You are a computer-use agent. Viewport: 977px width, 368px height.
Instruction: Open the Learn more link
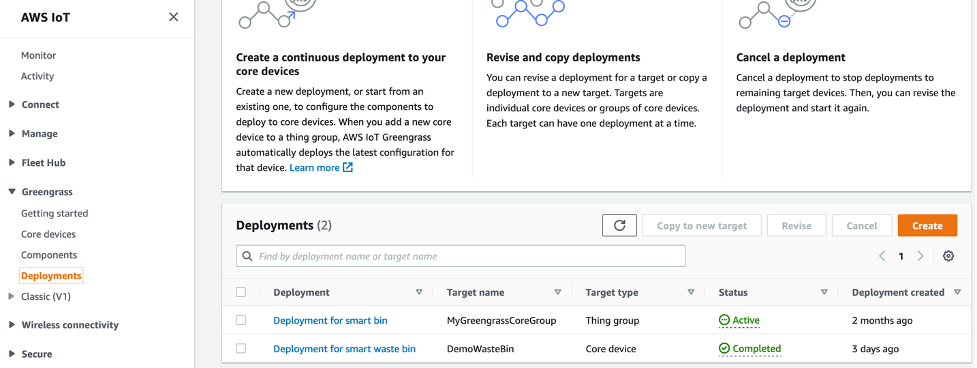click(x=315, y=167)
